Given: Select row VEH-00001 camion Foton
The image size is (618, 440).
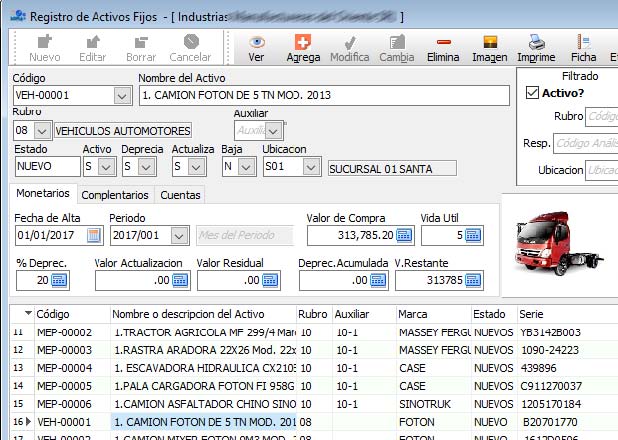Looking at the screenshot, I should 314,422.
